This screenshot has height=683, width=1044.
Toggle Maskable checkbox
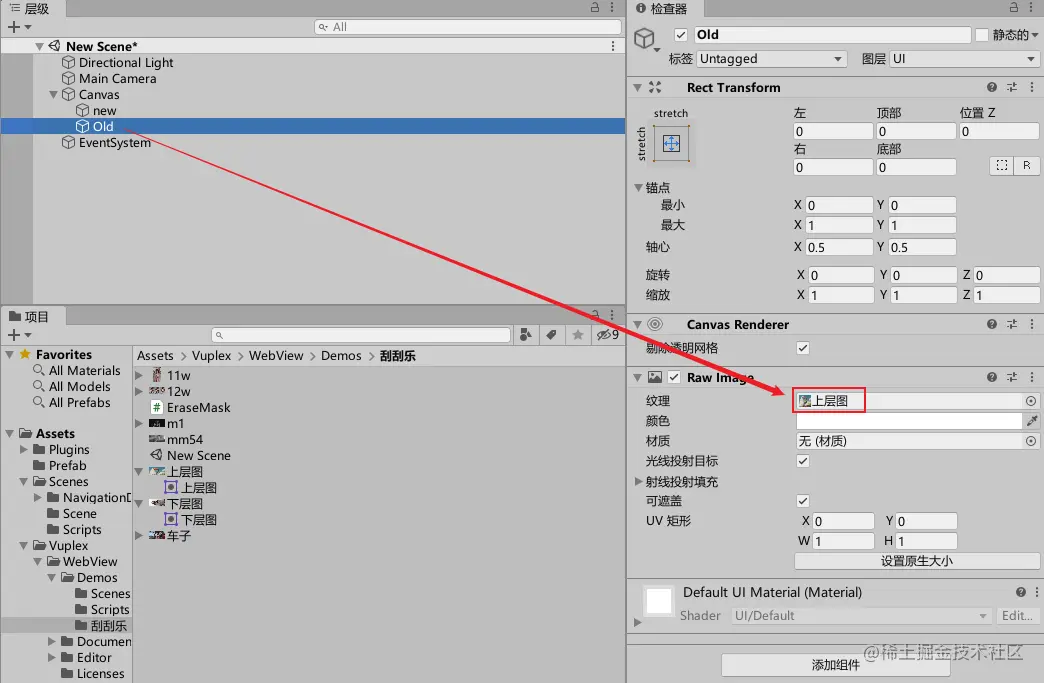click(x=803, y=501)
